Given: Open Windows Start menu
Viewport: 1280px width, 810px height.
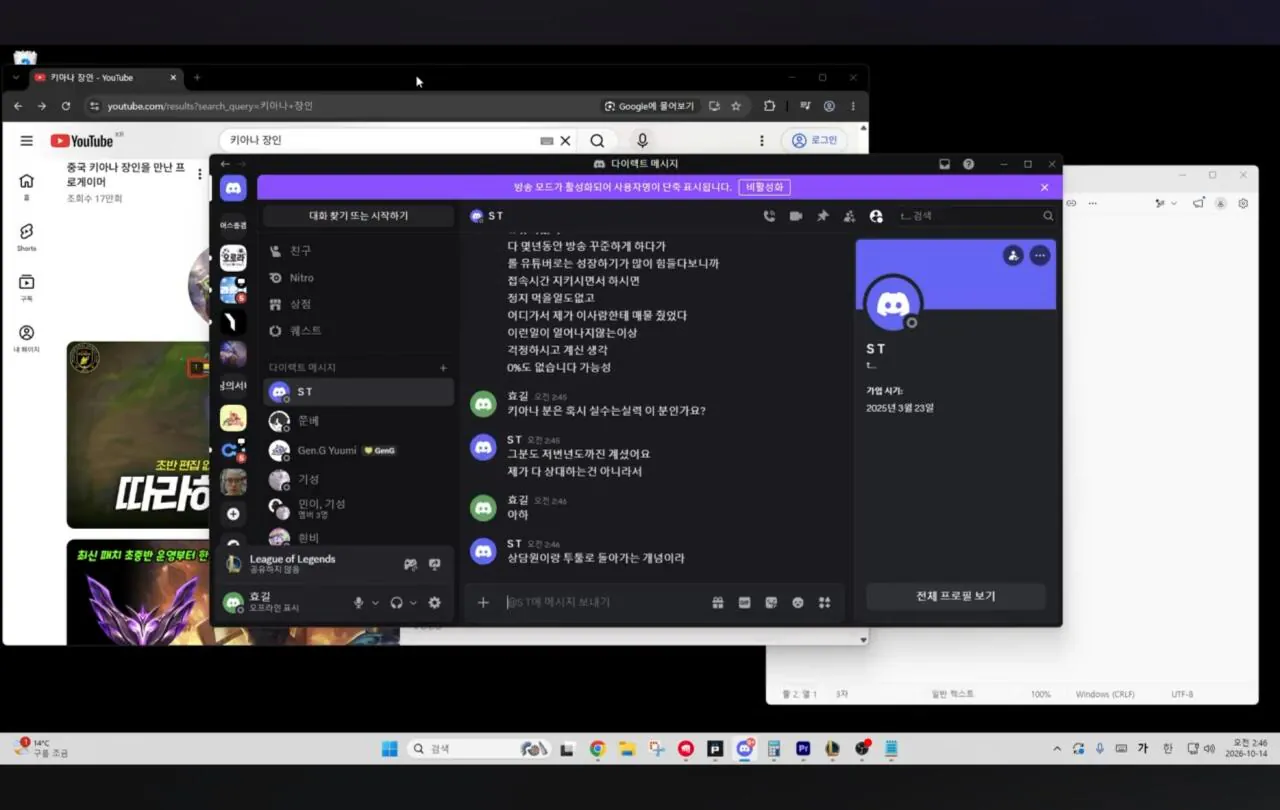Looking at the screenshot, I should coord(389,749).
